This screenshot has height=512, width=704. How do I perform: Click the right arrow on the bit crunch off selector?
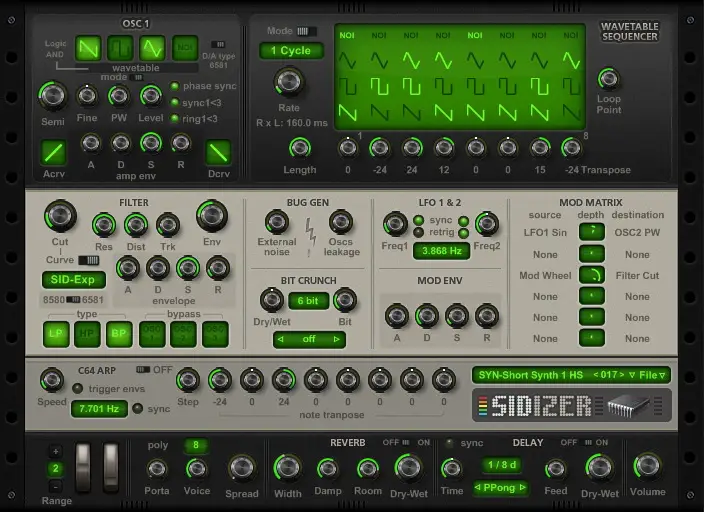pyautogui.click(x=336, y=340)
